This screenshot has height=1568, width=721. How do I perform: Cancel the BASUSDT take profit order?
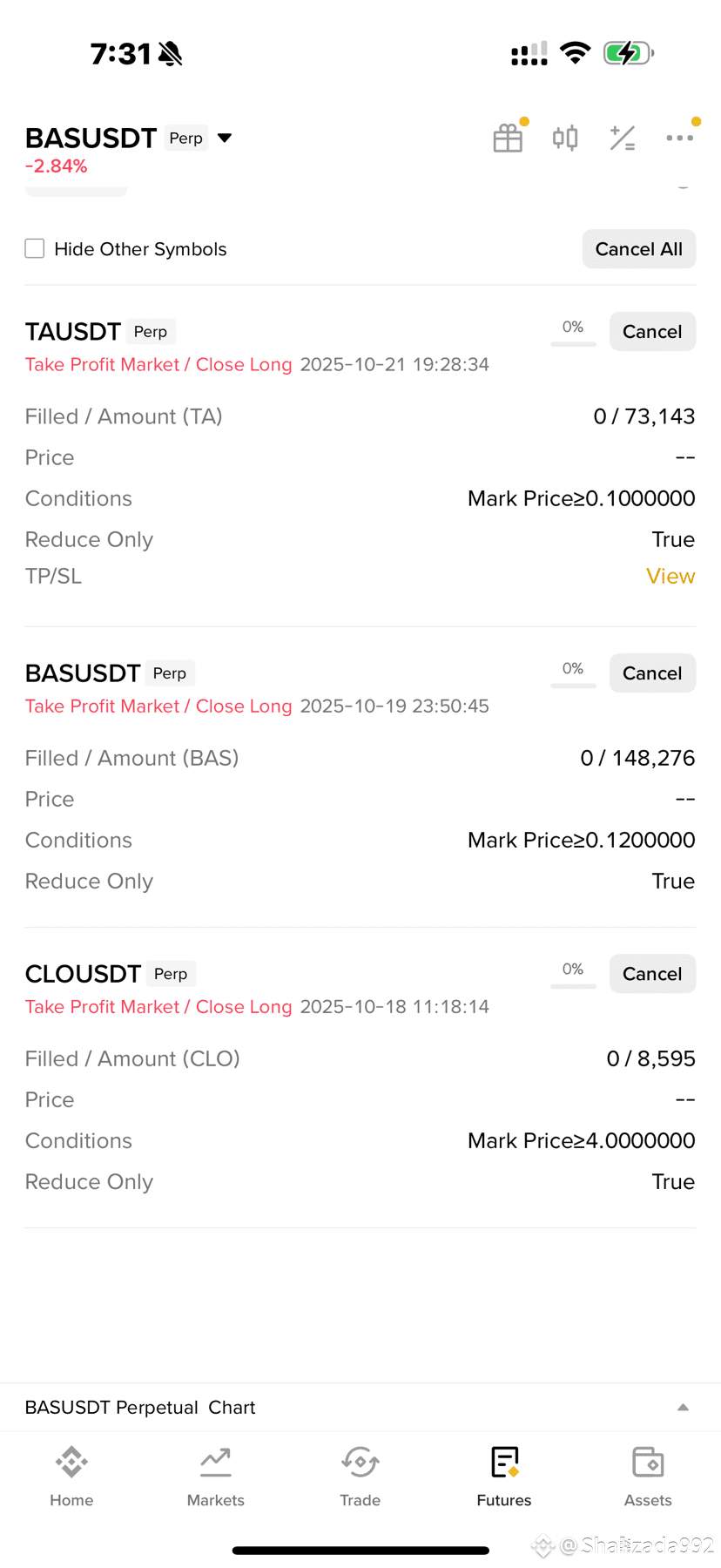coord(652,672)
